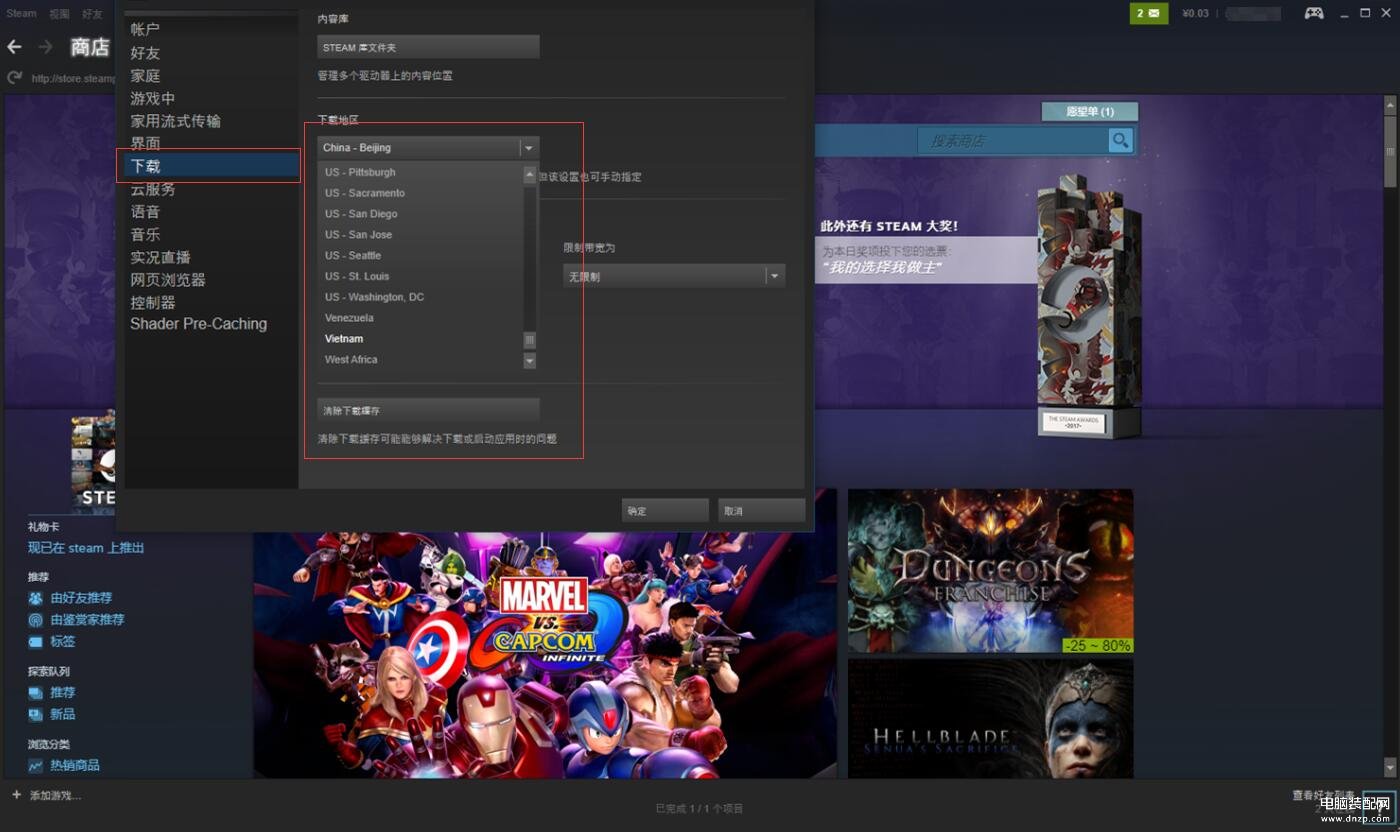Select the 下载 settings category
Viewport: 1400px width, 832px height.
208,166
